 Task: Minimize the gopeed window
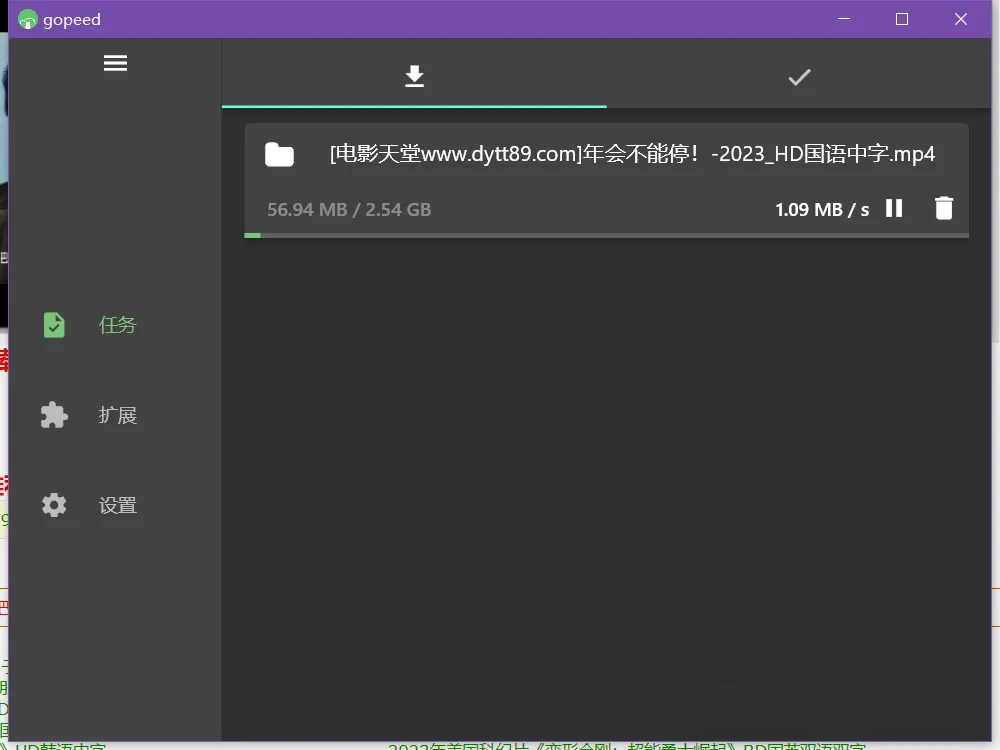point(844,19)
